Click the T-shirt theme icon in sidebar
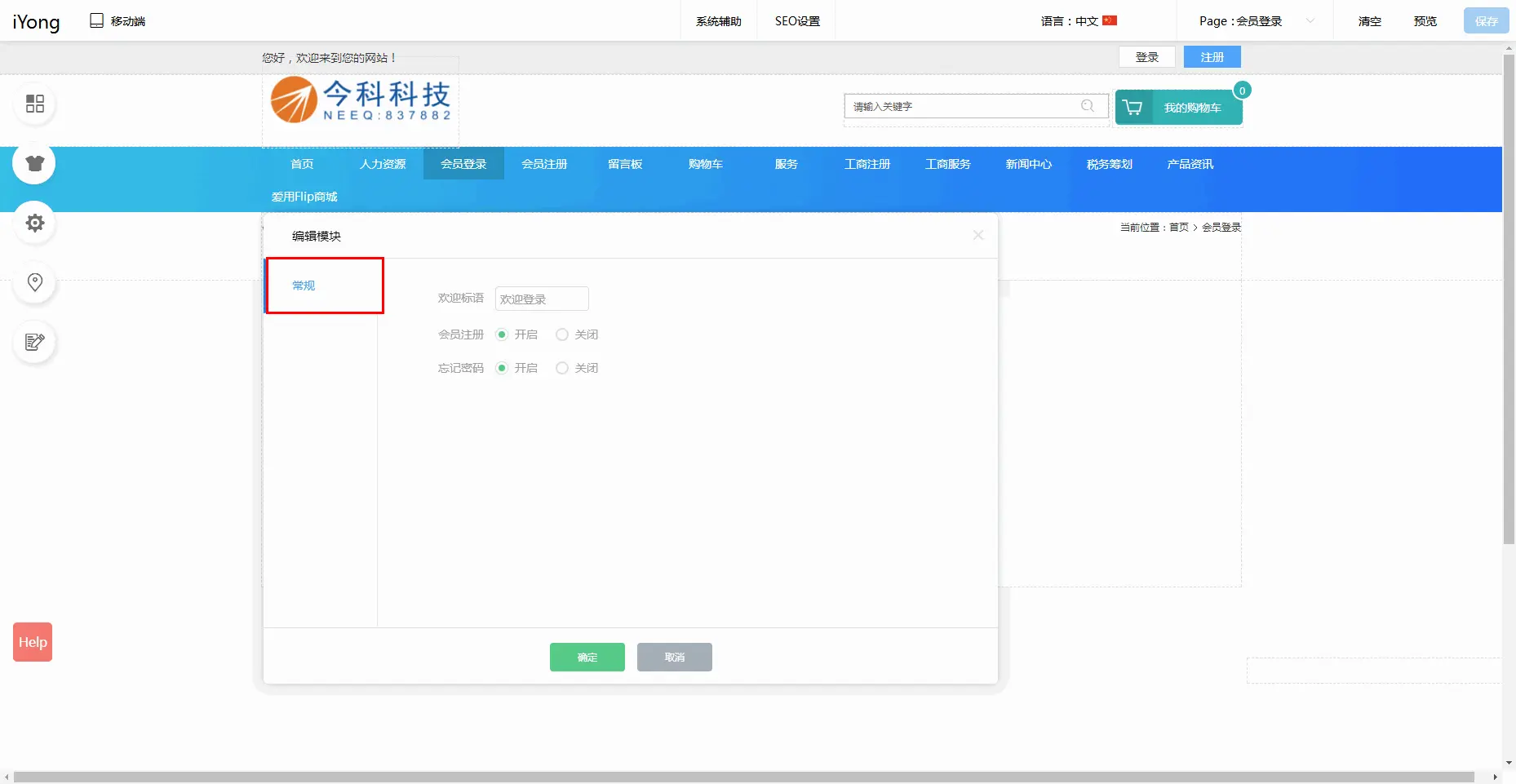Image resolution: width=1516 pixels, height=784 pixels. [35, 163]
